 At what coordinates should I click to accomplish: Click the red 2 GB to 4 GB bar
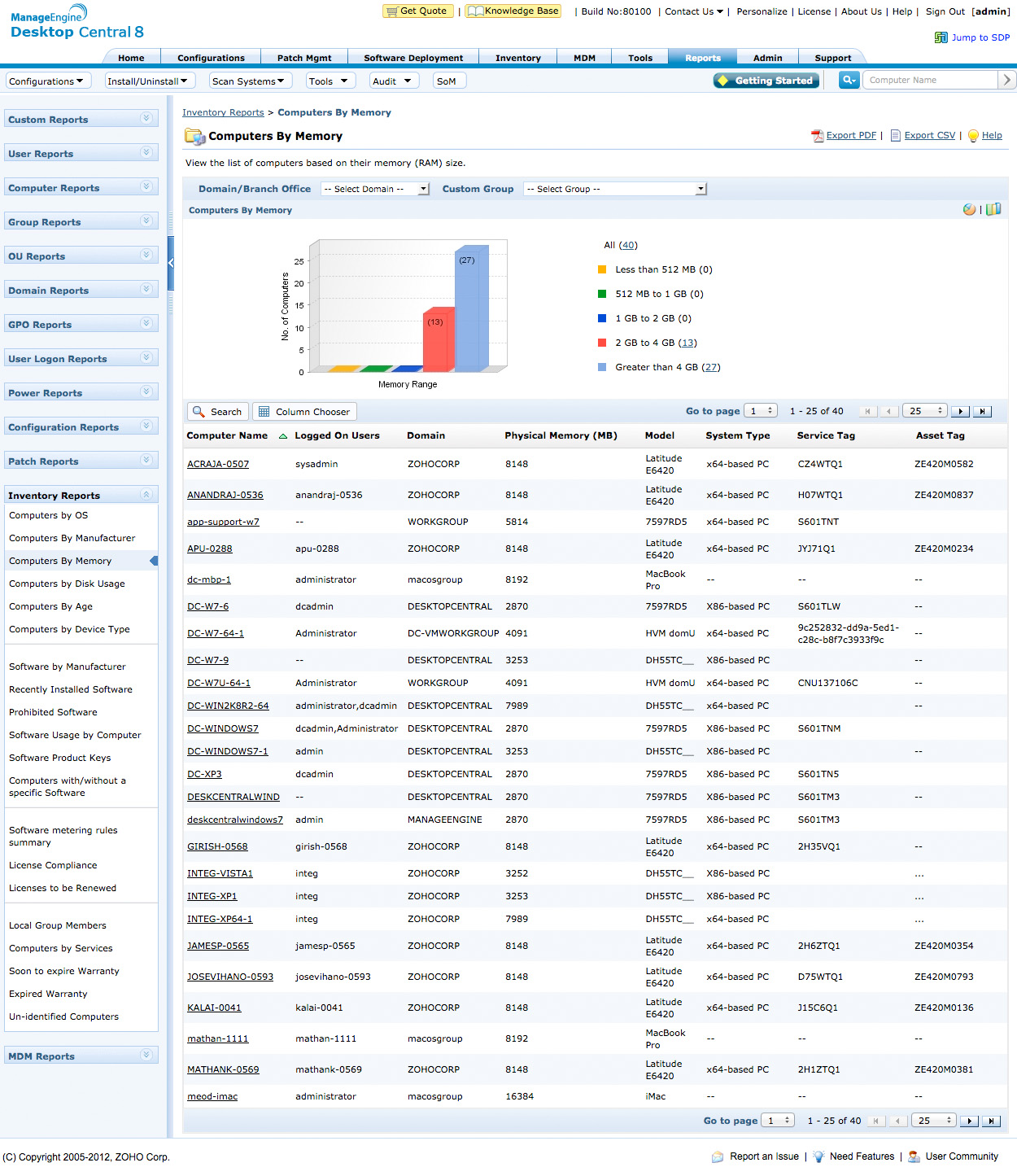tap(437, 340)
